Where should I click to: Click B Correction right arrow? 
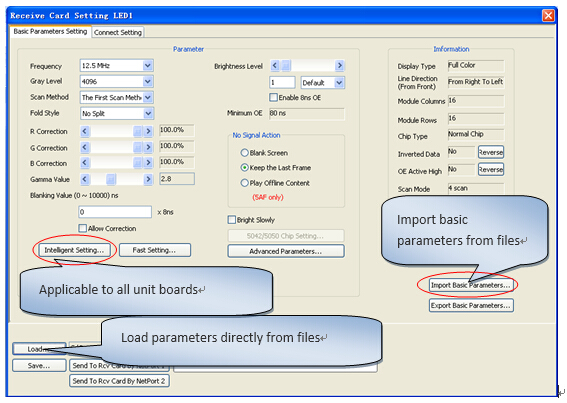click(148, 163)
